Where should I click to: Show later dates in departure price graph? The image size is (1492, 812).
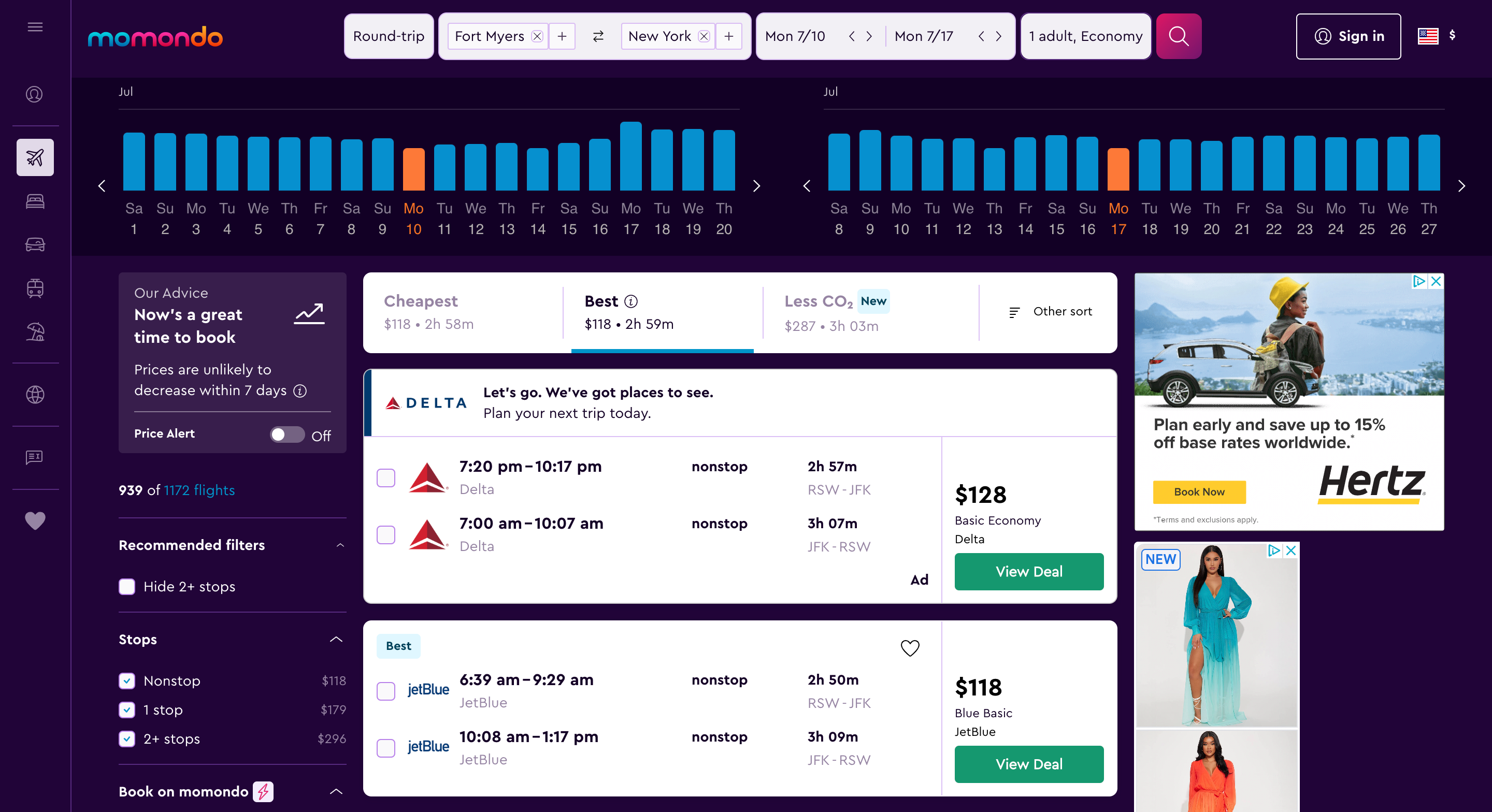pyautogui.click(x=756, y=186)
